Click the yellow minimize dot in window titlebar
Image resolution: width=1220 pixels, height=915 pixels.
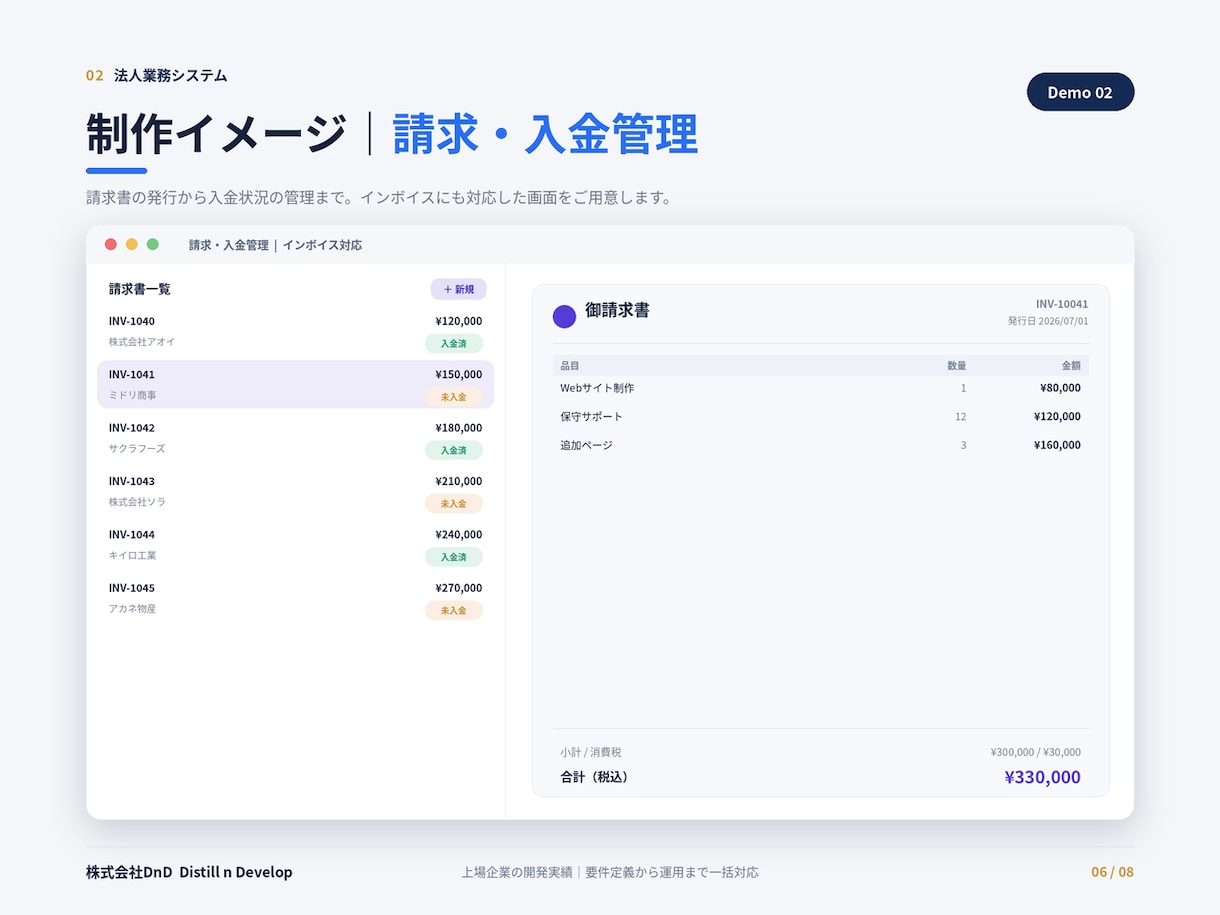tap(132, 244)
